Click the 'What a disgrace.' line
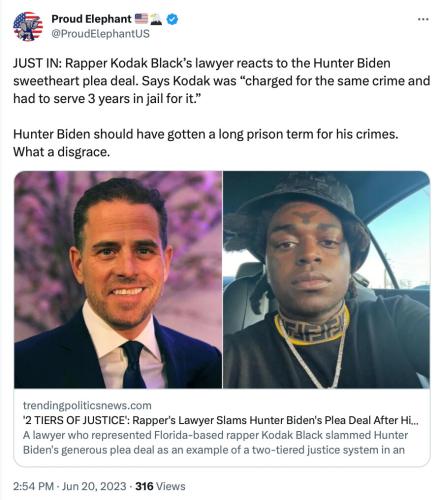This screenshot has width=439, height=500. coord(61,152)
